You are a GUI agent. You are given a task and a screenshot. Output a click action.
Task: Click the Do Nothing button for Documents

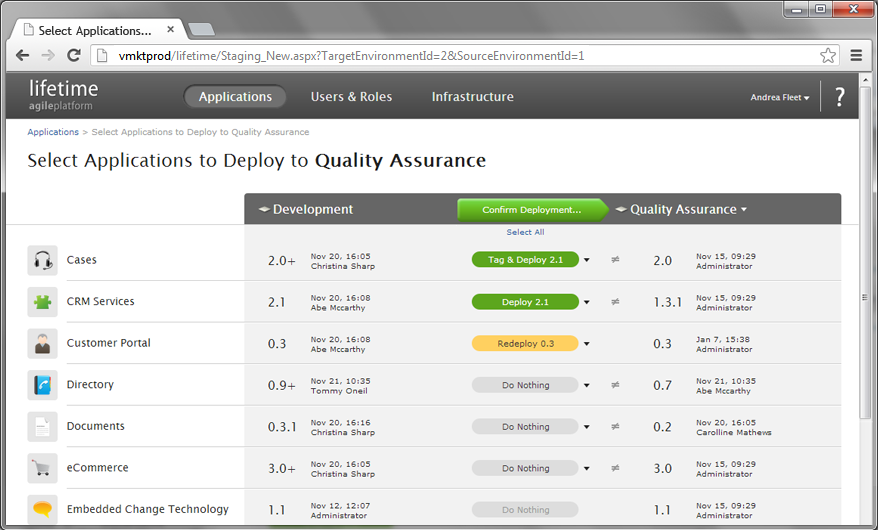click(525, 426)
